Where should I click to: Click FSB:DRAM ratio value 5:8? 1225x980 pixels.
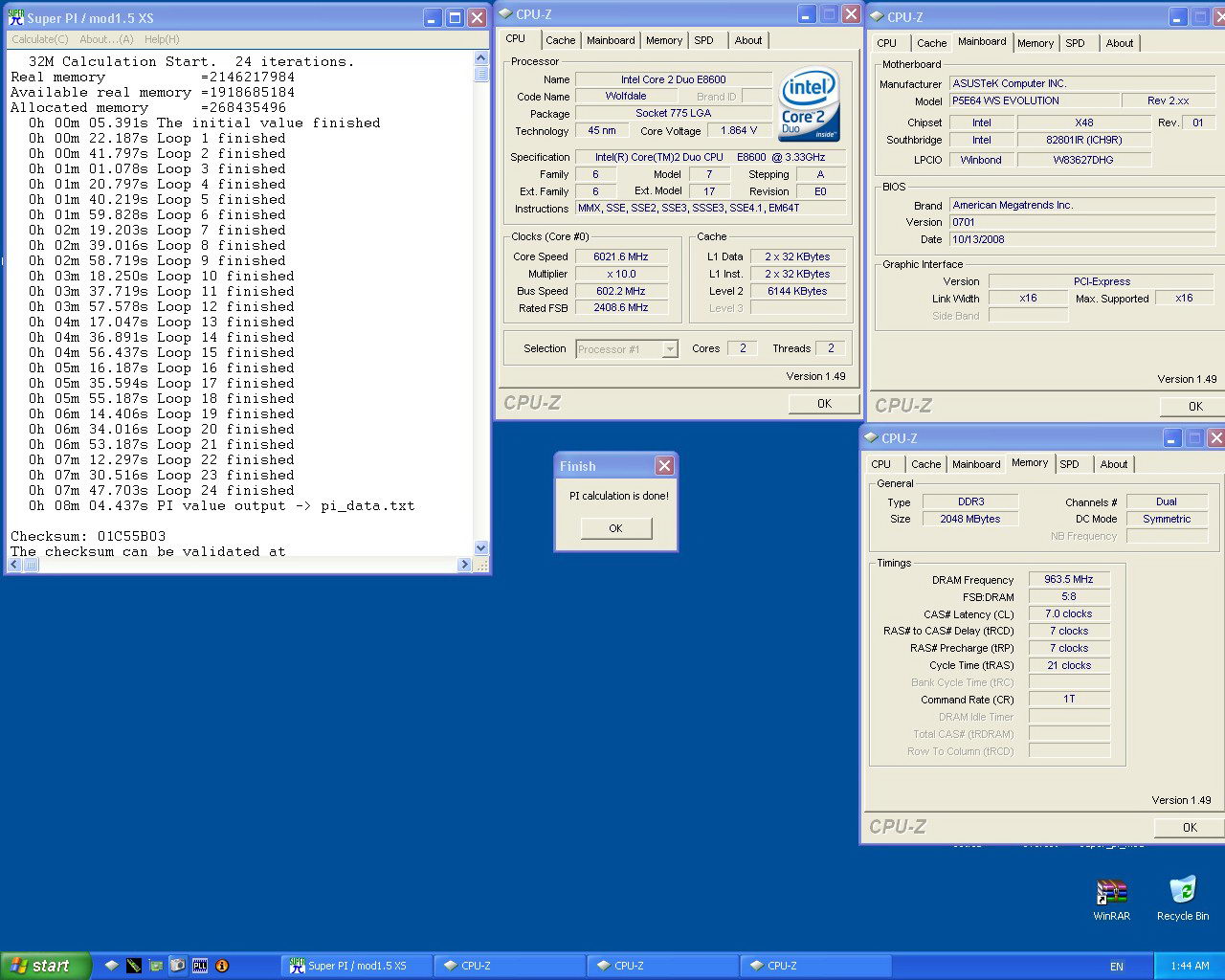click(x=1069, y=596)
